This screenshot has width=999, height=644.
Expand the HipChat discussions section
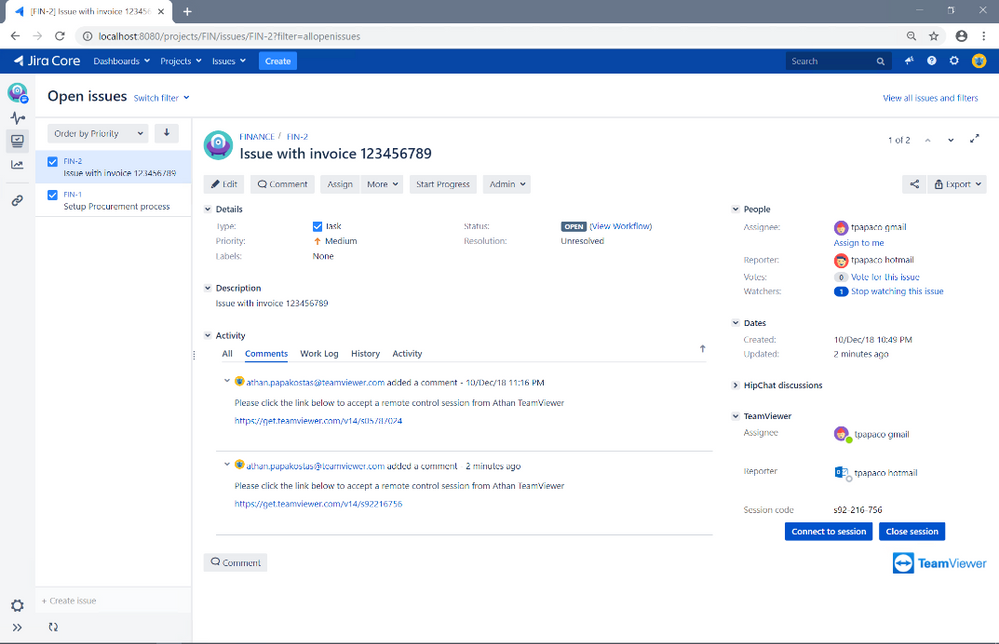[x=735, y=385]
